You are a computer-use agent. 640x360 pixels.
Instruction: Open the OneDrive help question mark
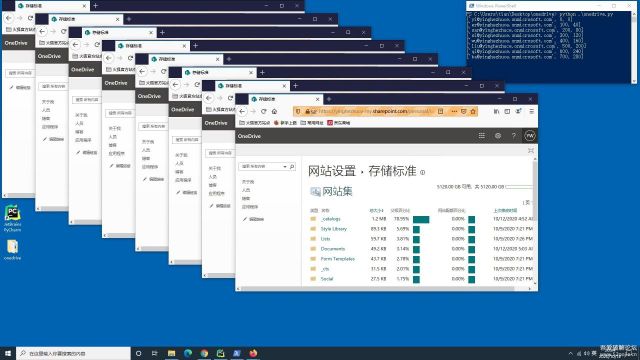tap(513, 136)
